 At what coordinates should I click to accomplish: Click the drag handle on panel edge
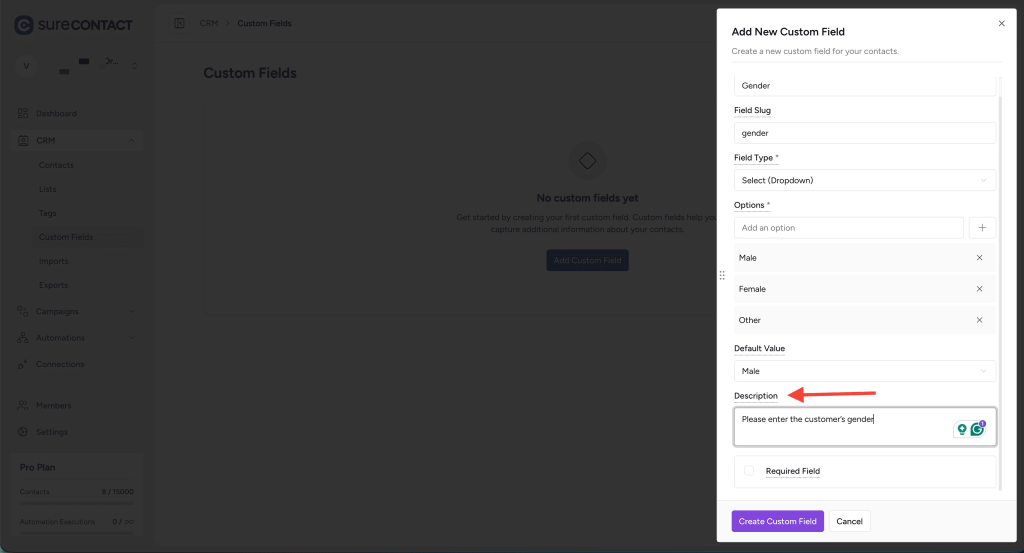(722, 275)
